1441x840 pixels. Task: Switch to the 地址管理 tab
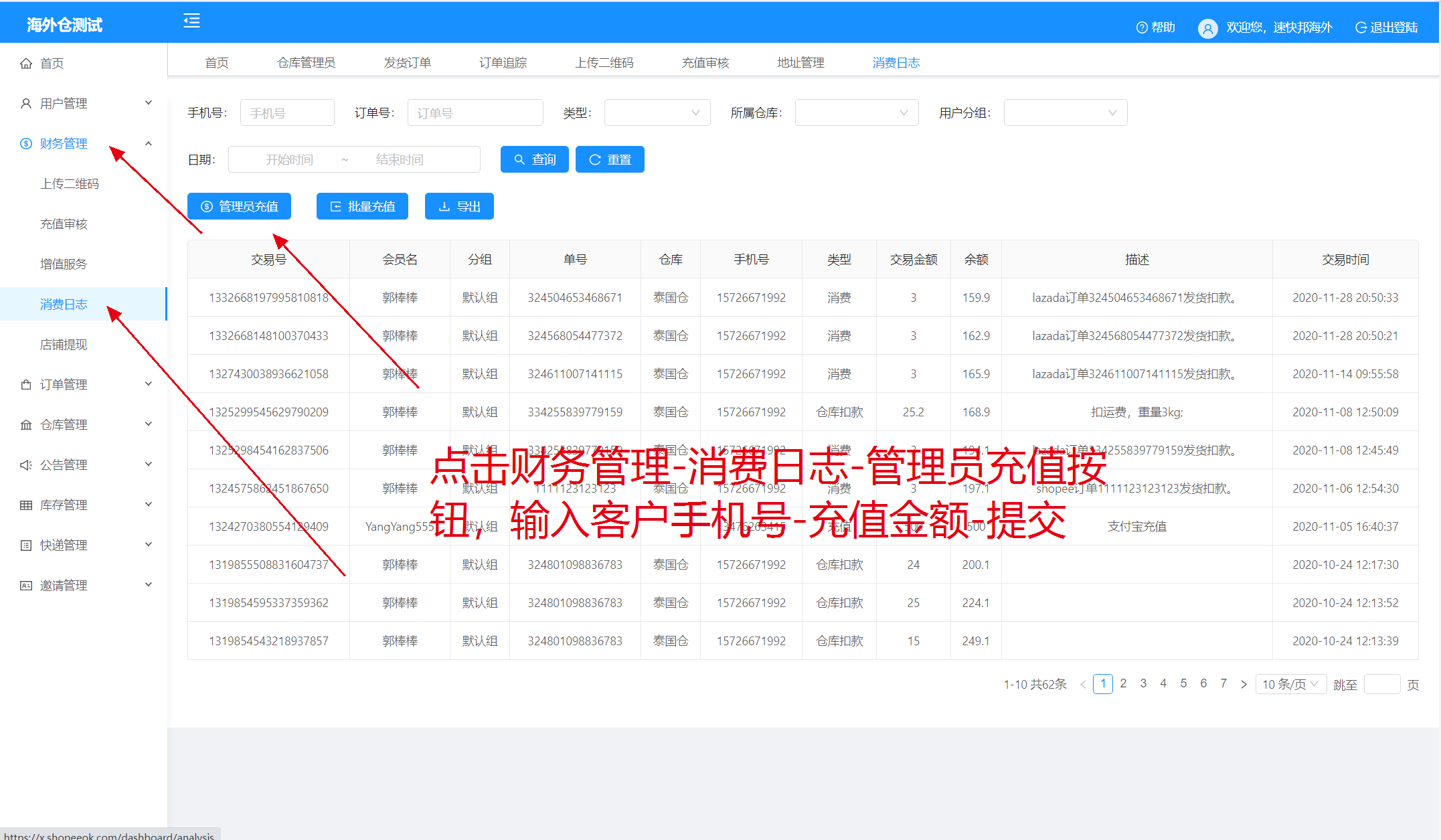(x=801, y=62)
